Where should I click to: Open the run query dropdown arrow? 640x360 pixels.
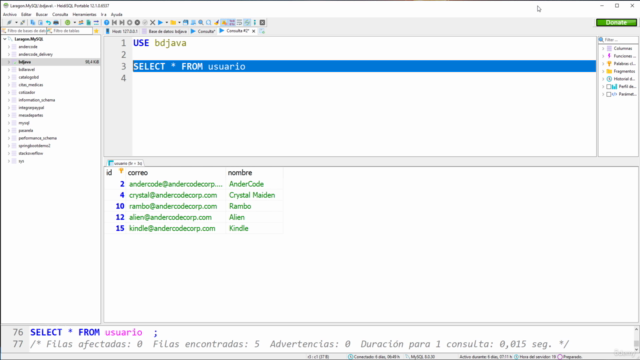tap(167, 22)
